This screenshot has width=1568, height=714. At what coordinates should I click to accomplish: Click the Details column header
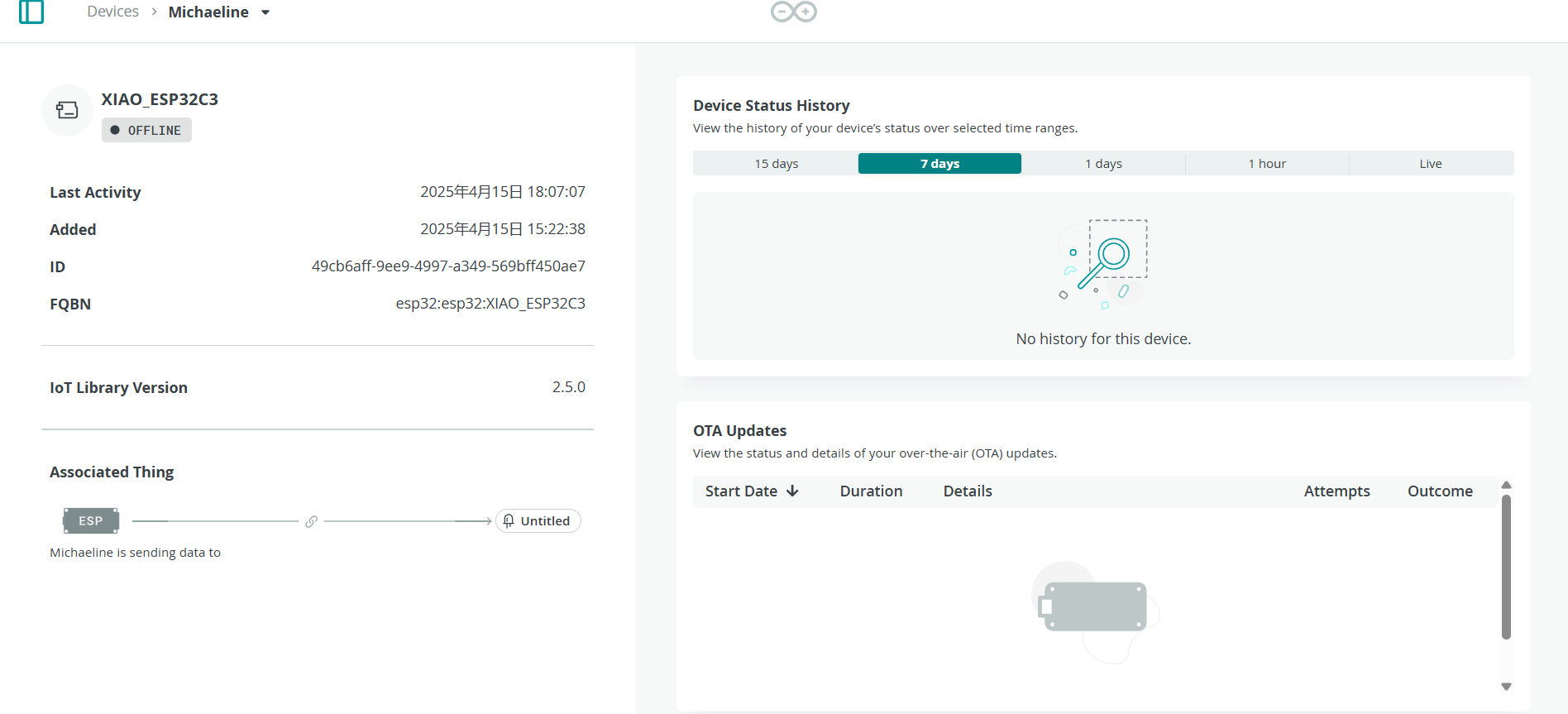click(968, 491)
